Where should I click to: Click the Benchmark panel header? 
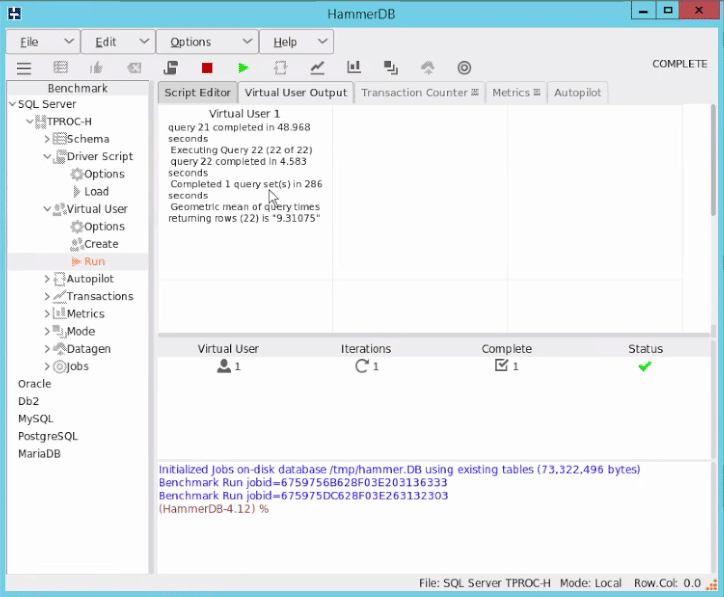click(78, 88)
